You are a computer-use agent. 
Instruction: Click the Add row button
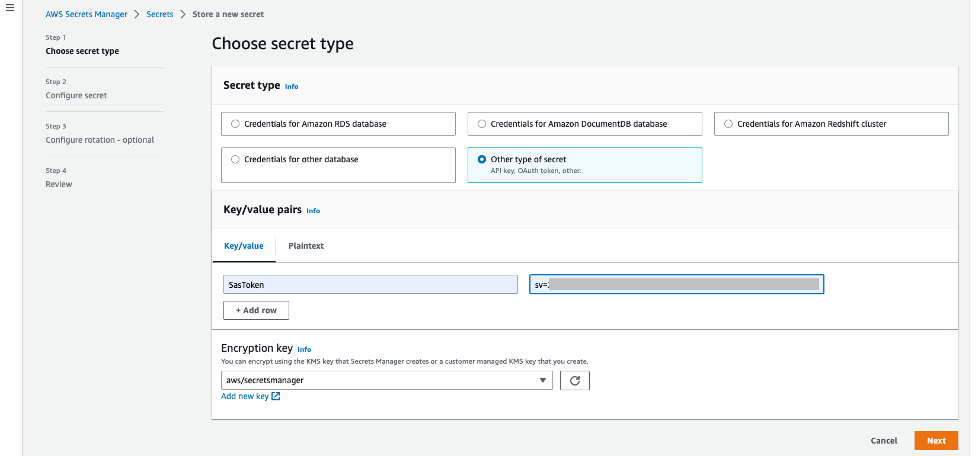256,310
